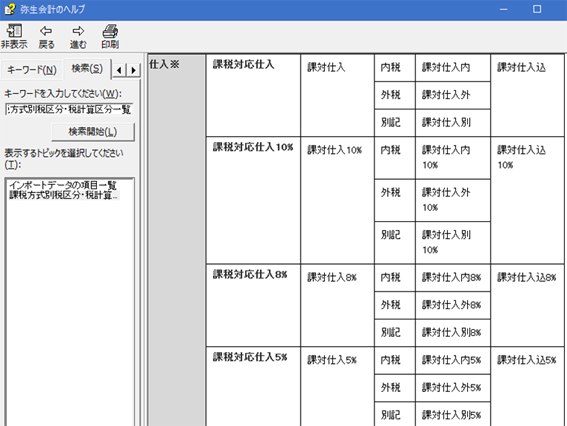Select the 課税方式別税区分・税計算 topic

64,195
